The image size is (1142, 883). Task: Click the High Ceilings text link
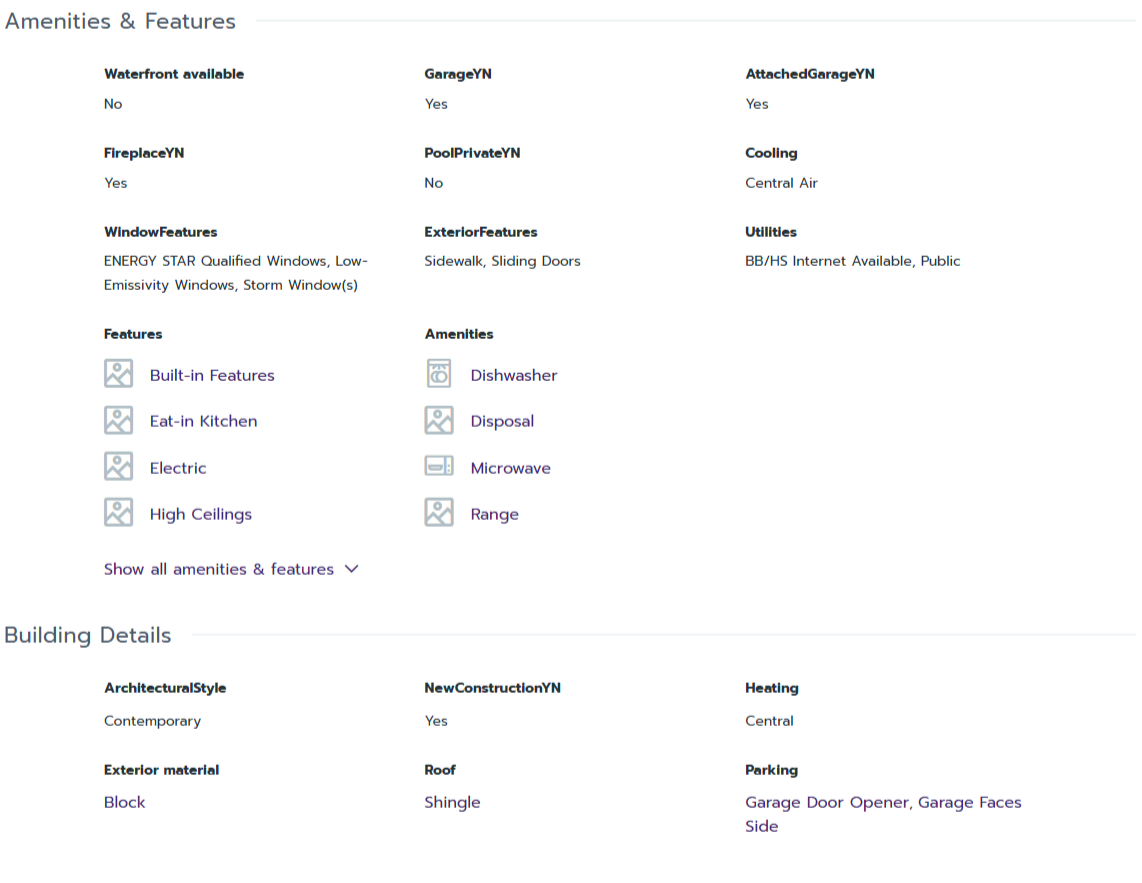(201, 514)
